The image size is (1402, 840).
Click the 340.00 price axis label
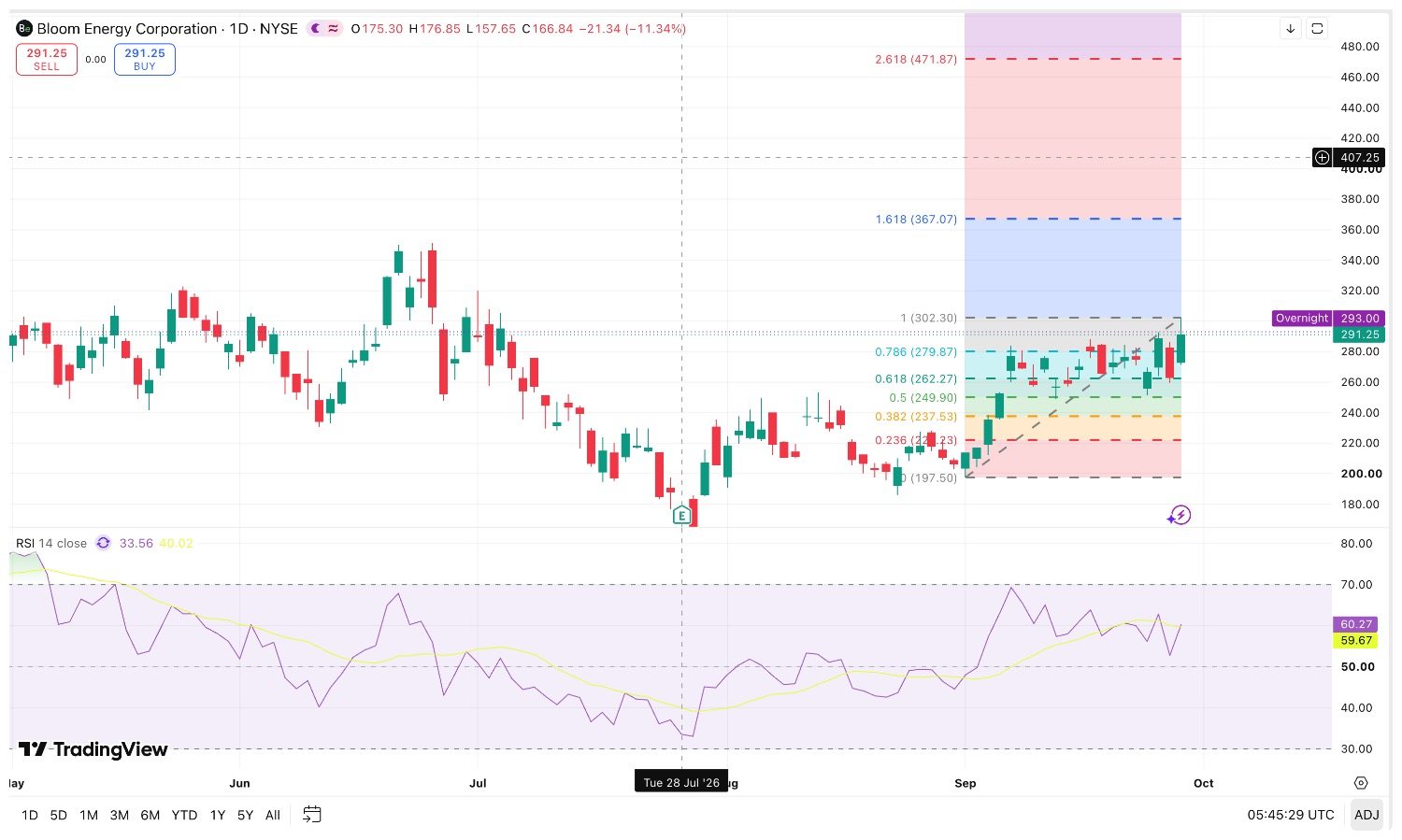pos(1360,261)
